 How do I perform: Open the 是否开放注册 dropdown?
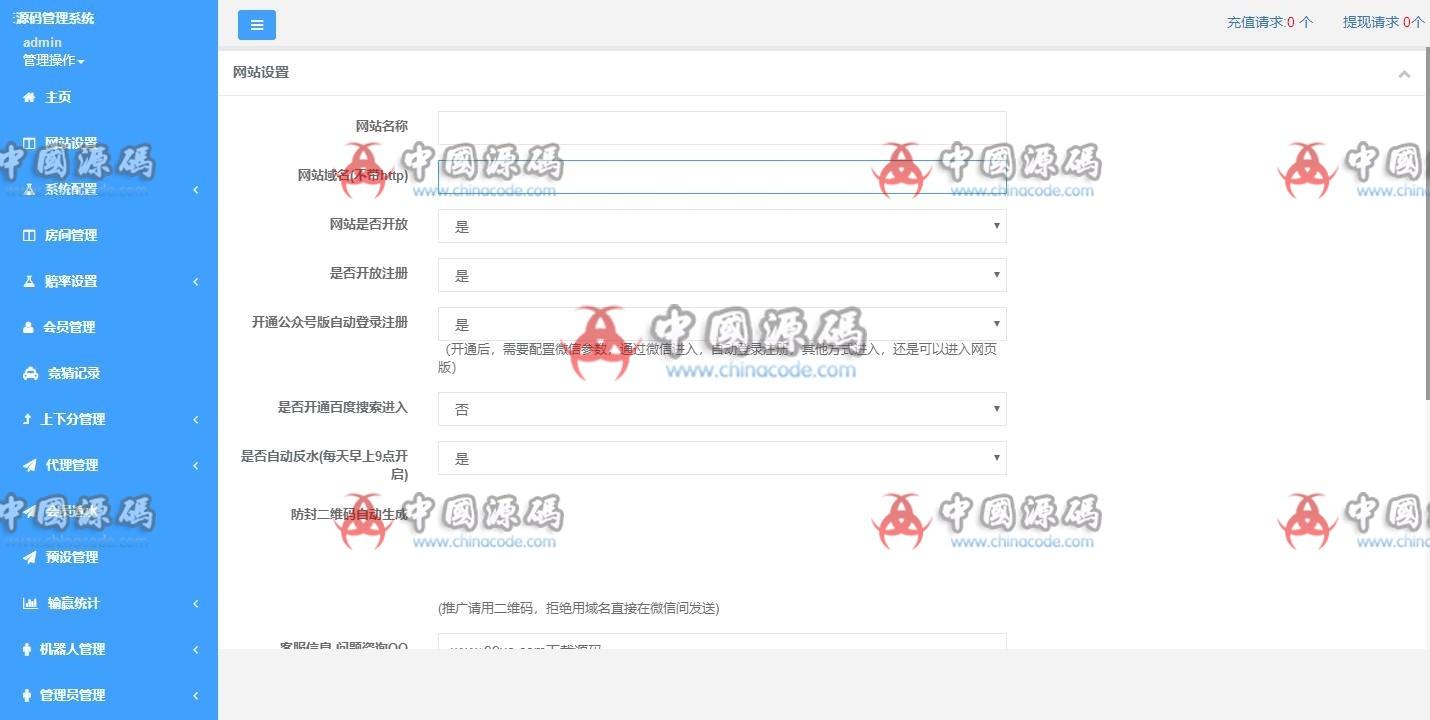(x=722, y=275)
